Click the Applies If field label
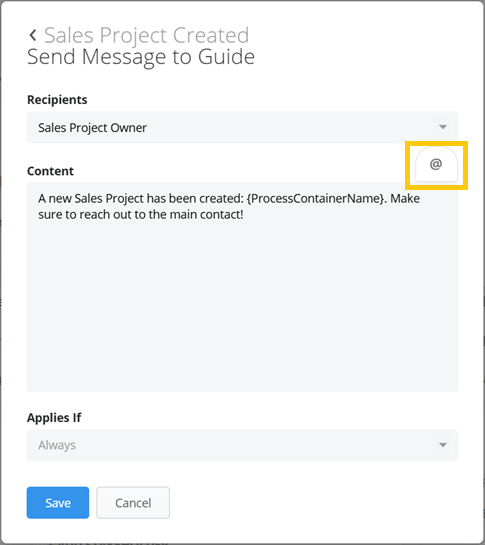Image resolution: width=485 pixels, height=545 pixels. point(54,417)
